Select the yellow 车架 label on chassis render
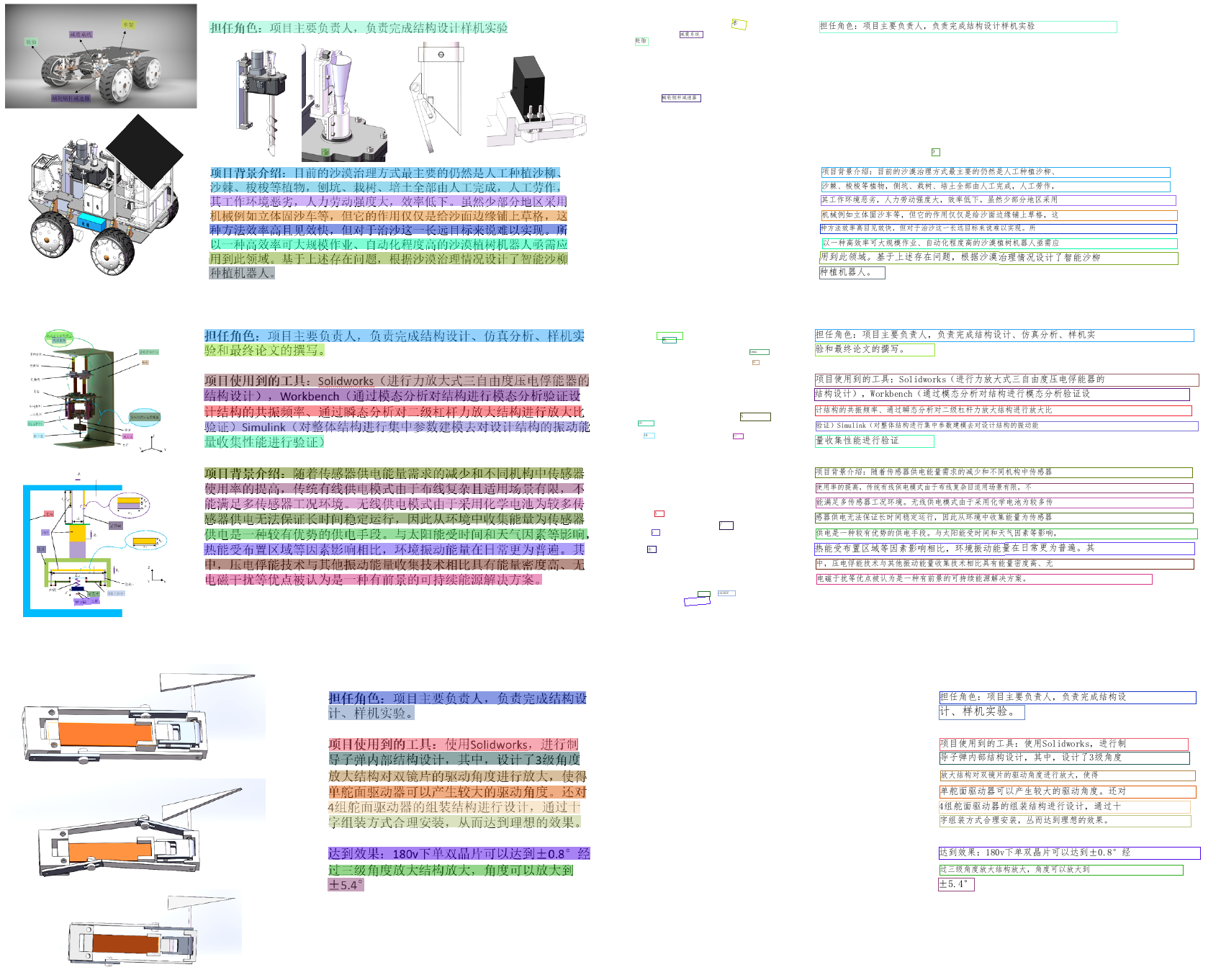Viewport: 1221px width, 980px height. click(x=128, y=25)
